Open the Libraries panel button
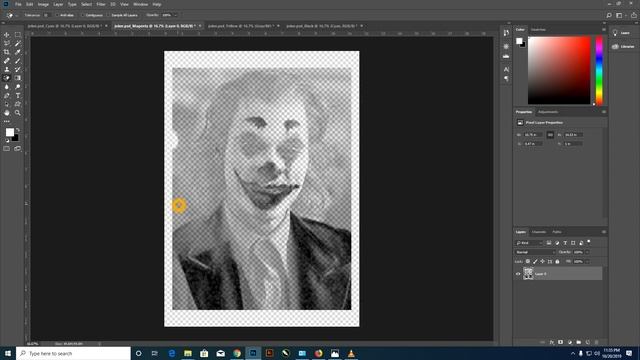The image size is (640, 360). 622,47
